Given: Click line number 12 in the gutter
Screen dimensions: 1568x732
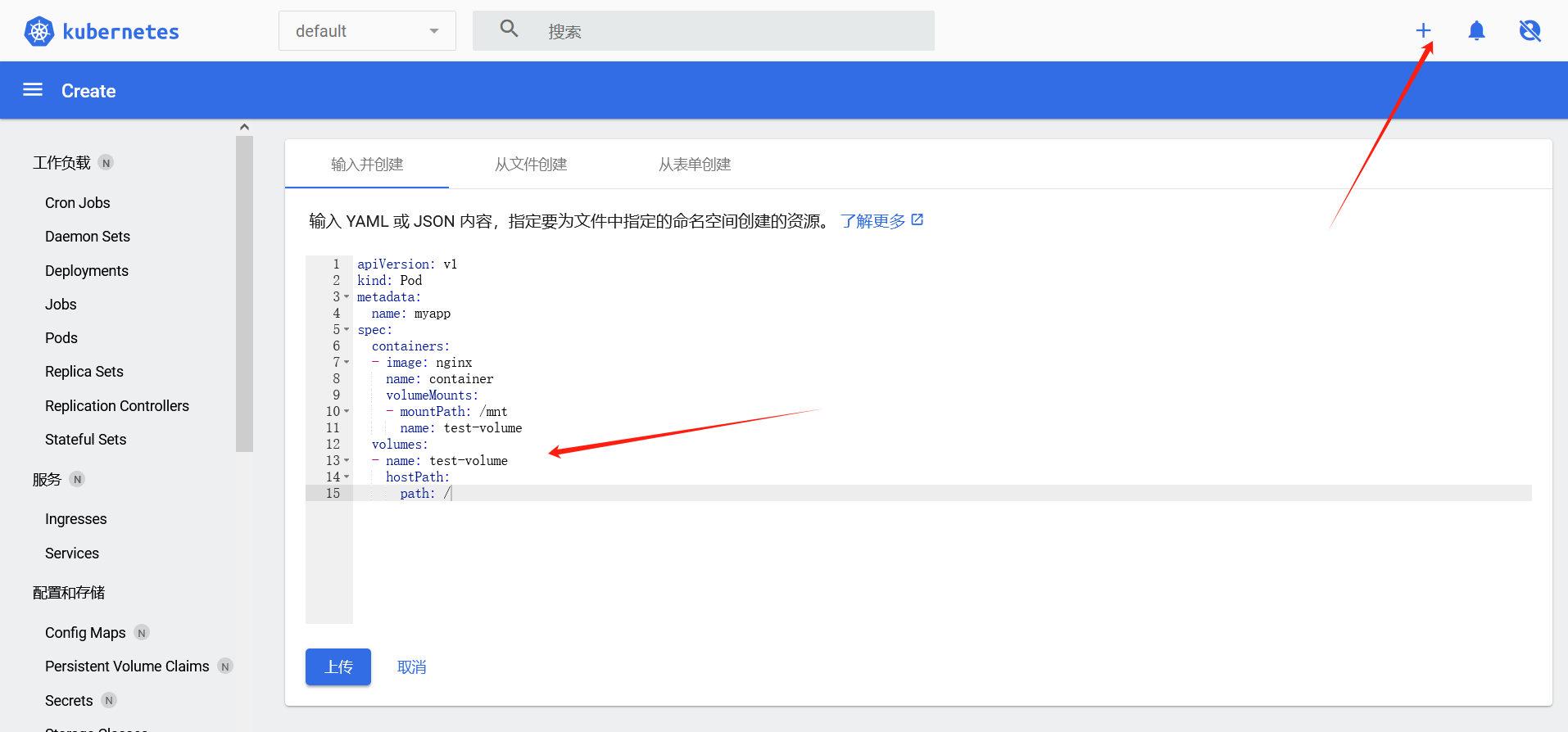Looking at the screenshot, I should pyautogui.click(x=333, y=445).
